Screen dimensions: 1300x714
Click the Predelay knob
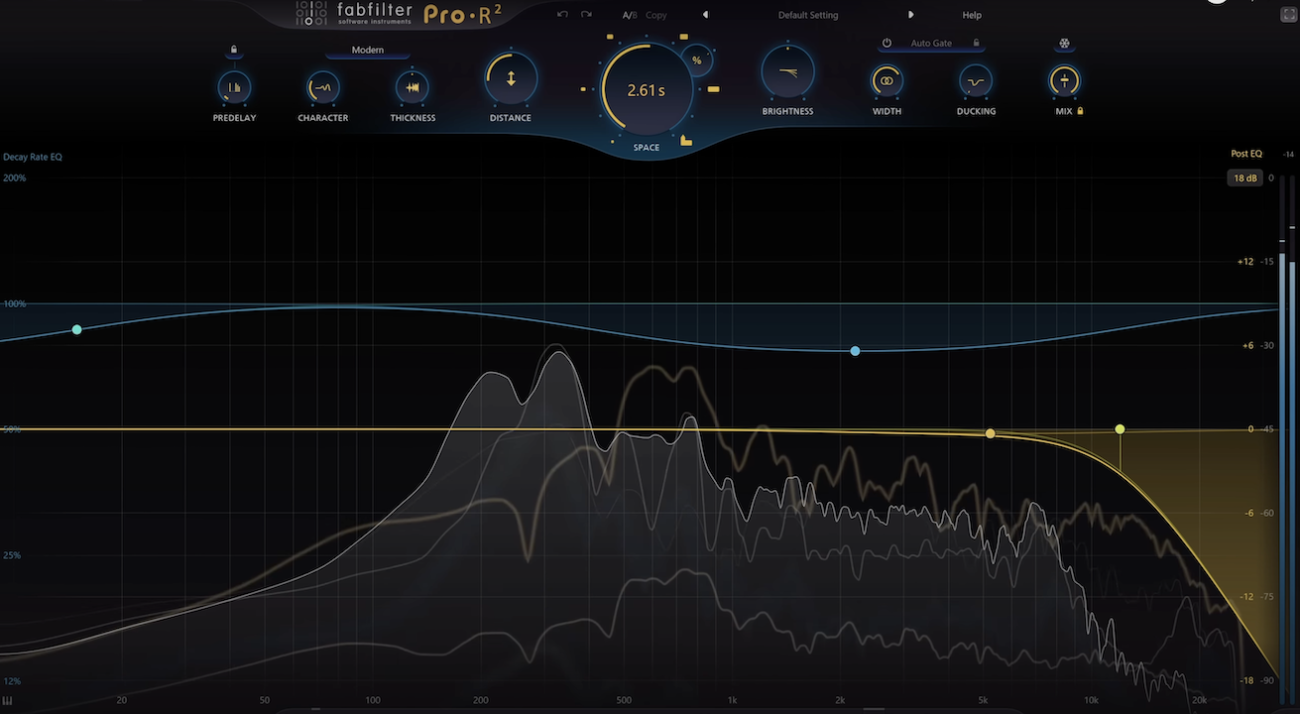click(234, 88)
